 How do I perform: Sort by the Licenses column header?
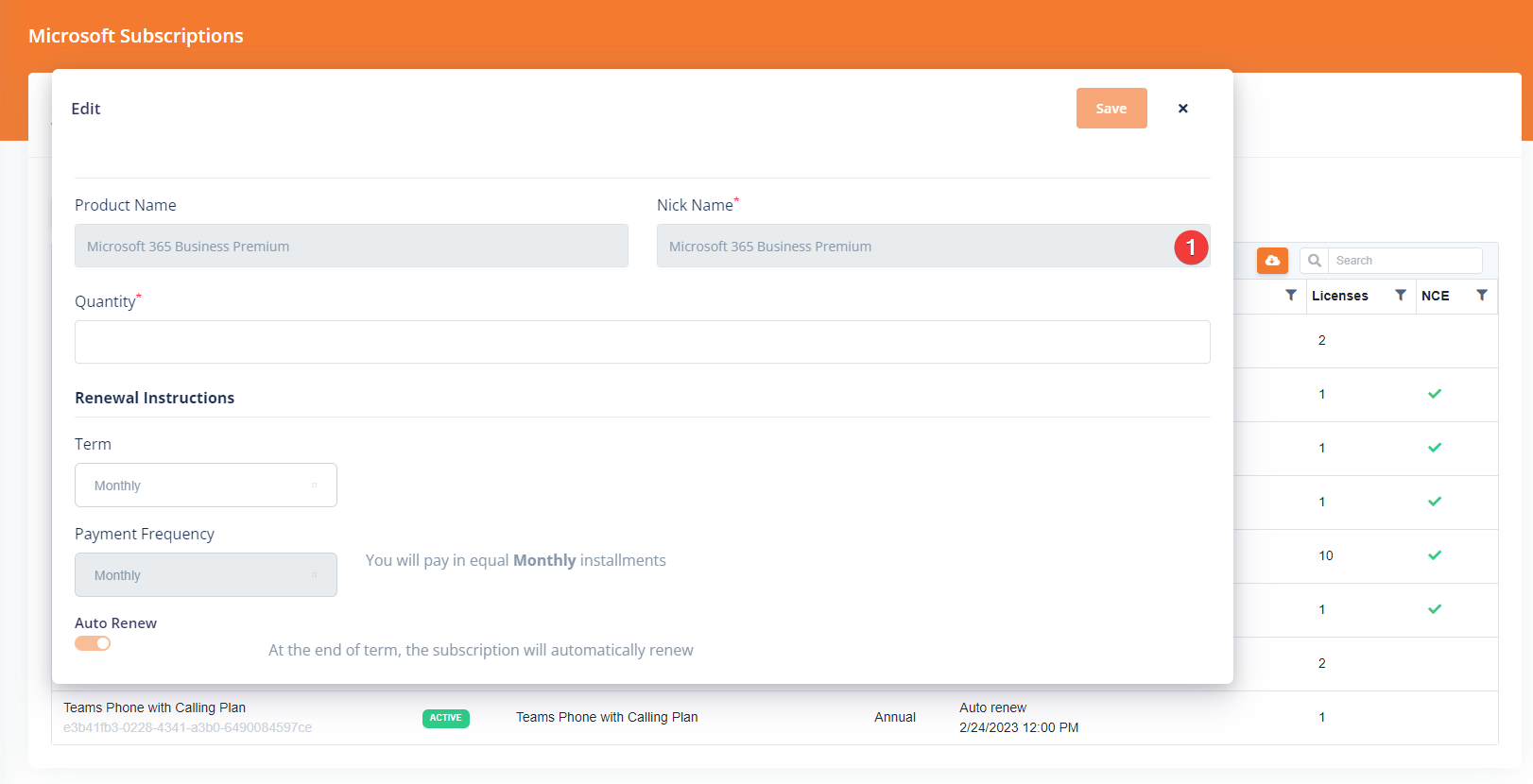[x=1340, y=296]
